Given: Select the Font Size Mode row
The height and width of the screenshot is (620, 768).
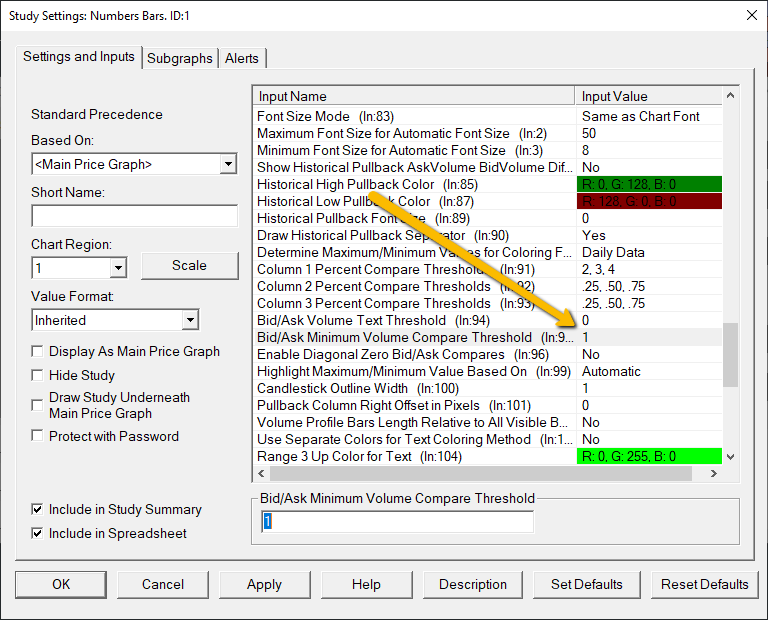Looking at the screenshot, I should pyautogui.click(x=488, y=116).
